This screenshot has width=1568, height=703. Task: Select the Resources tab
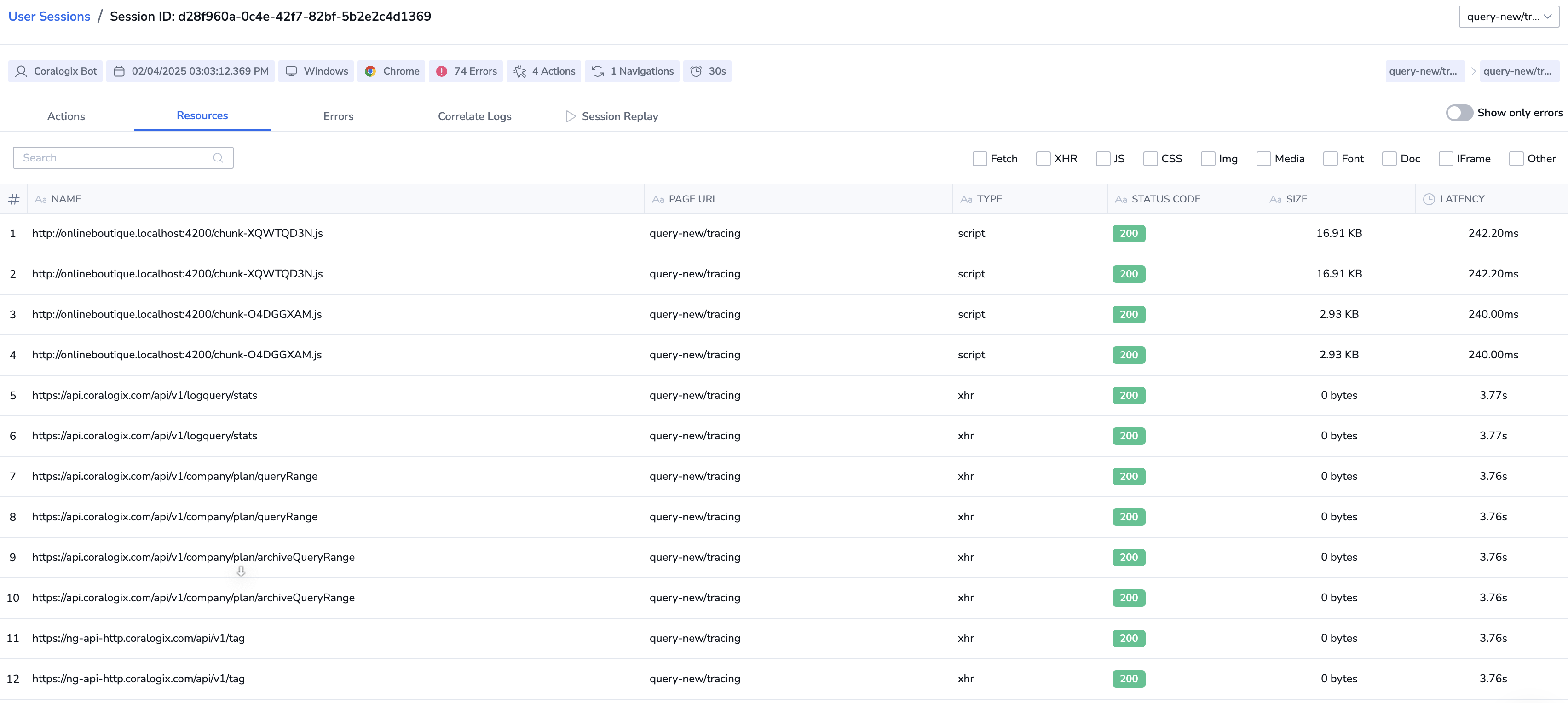(202, 115)
